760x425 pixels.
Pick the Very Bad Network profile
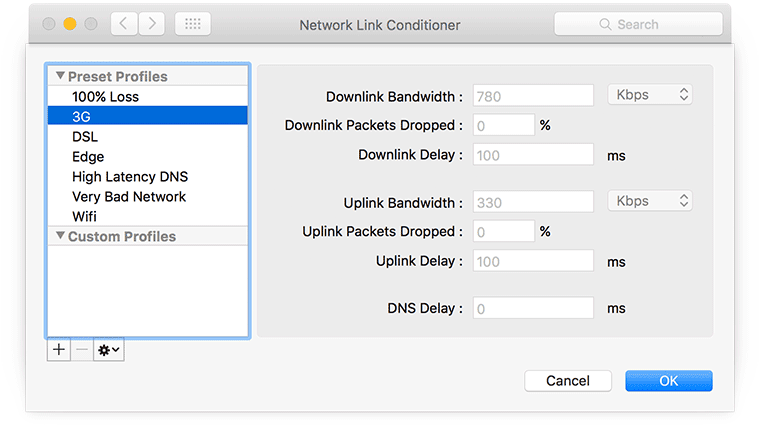[129, 197]
